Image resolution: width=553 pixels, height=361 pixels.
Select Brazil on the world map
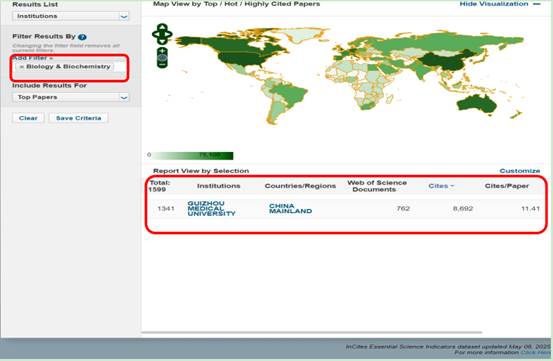tap(291, 93)
